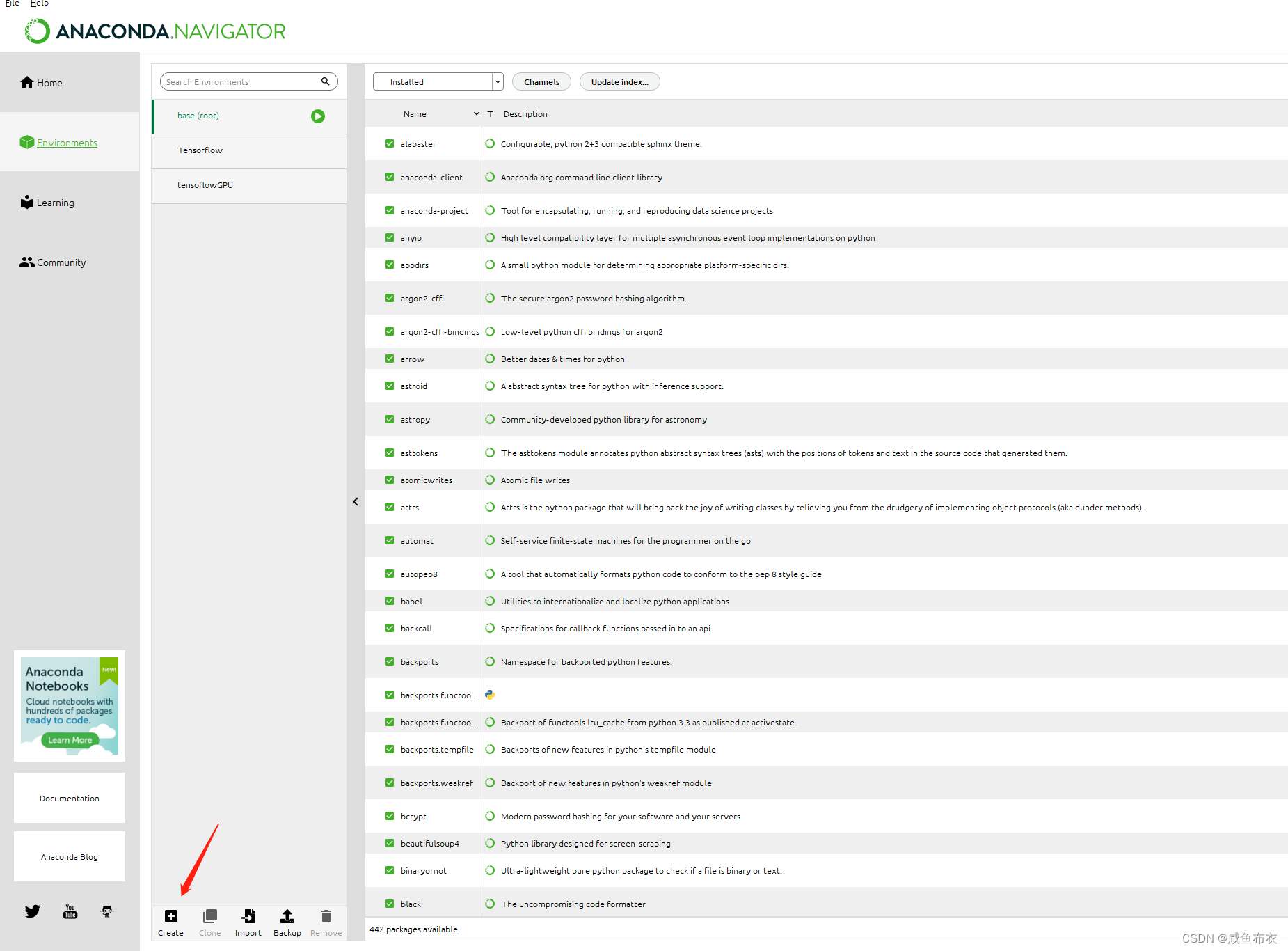Open the Installed package filter dropdown
This screenshot has height=951, width=1288.
(438, 81)
